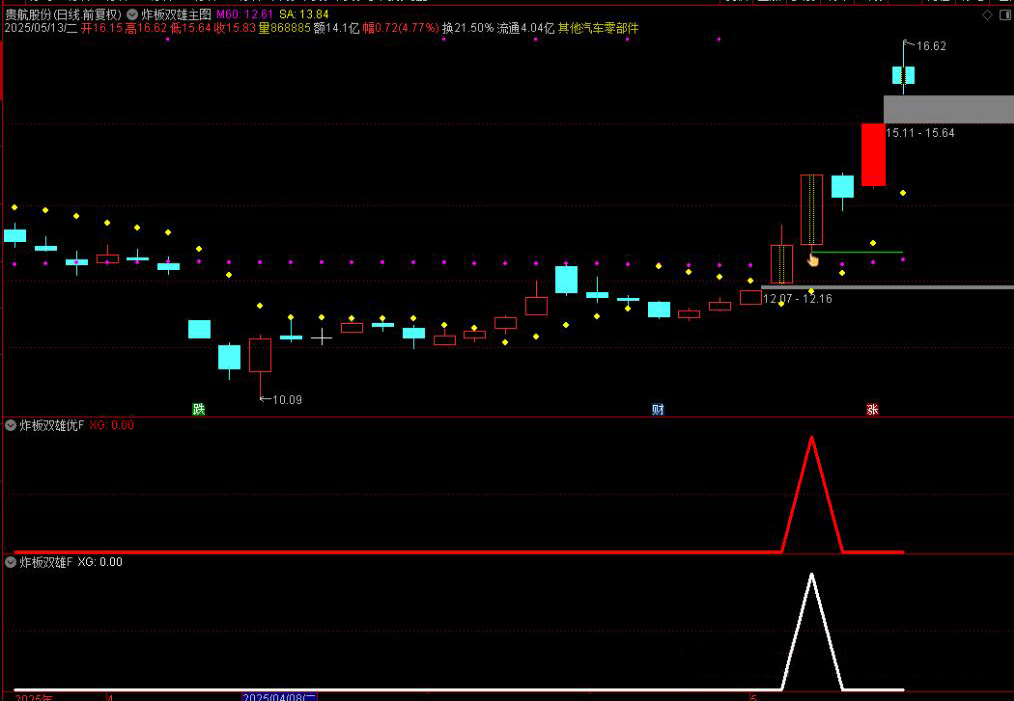
Task: Click the green 跌 event marker icon
Action: [199, 409]
